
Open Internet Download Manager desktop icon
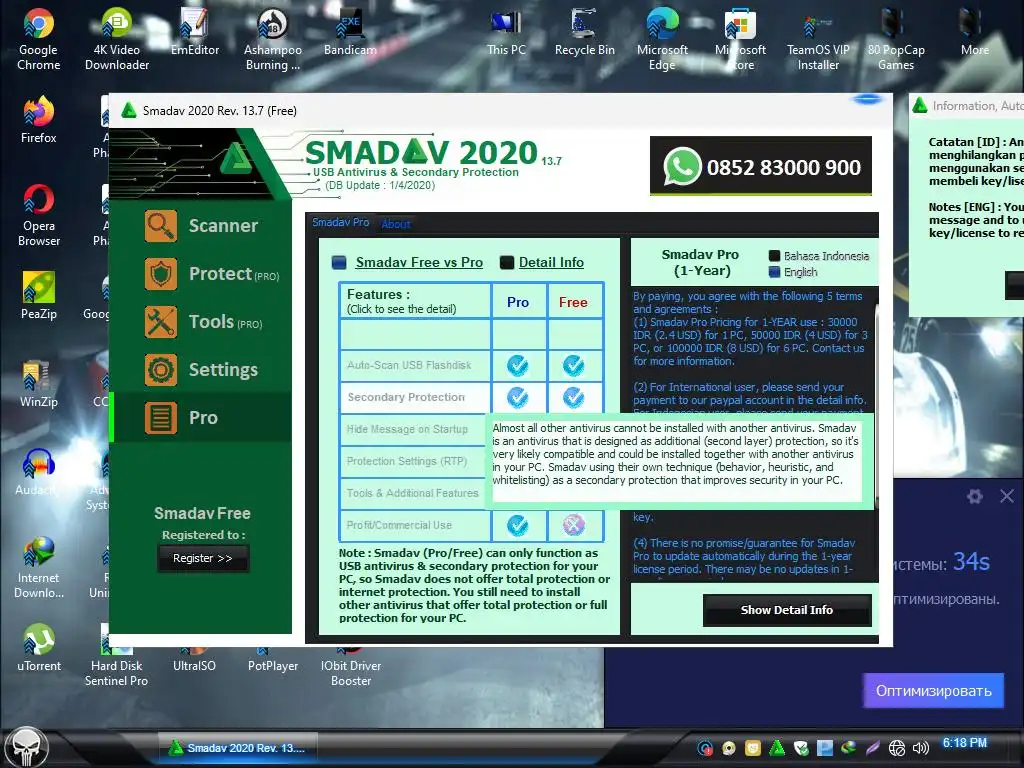tap(39, 567)
